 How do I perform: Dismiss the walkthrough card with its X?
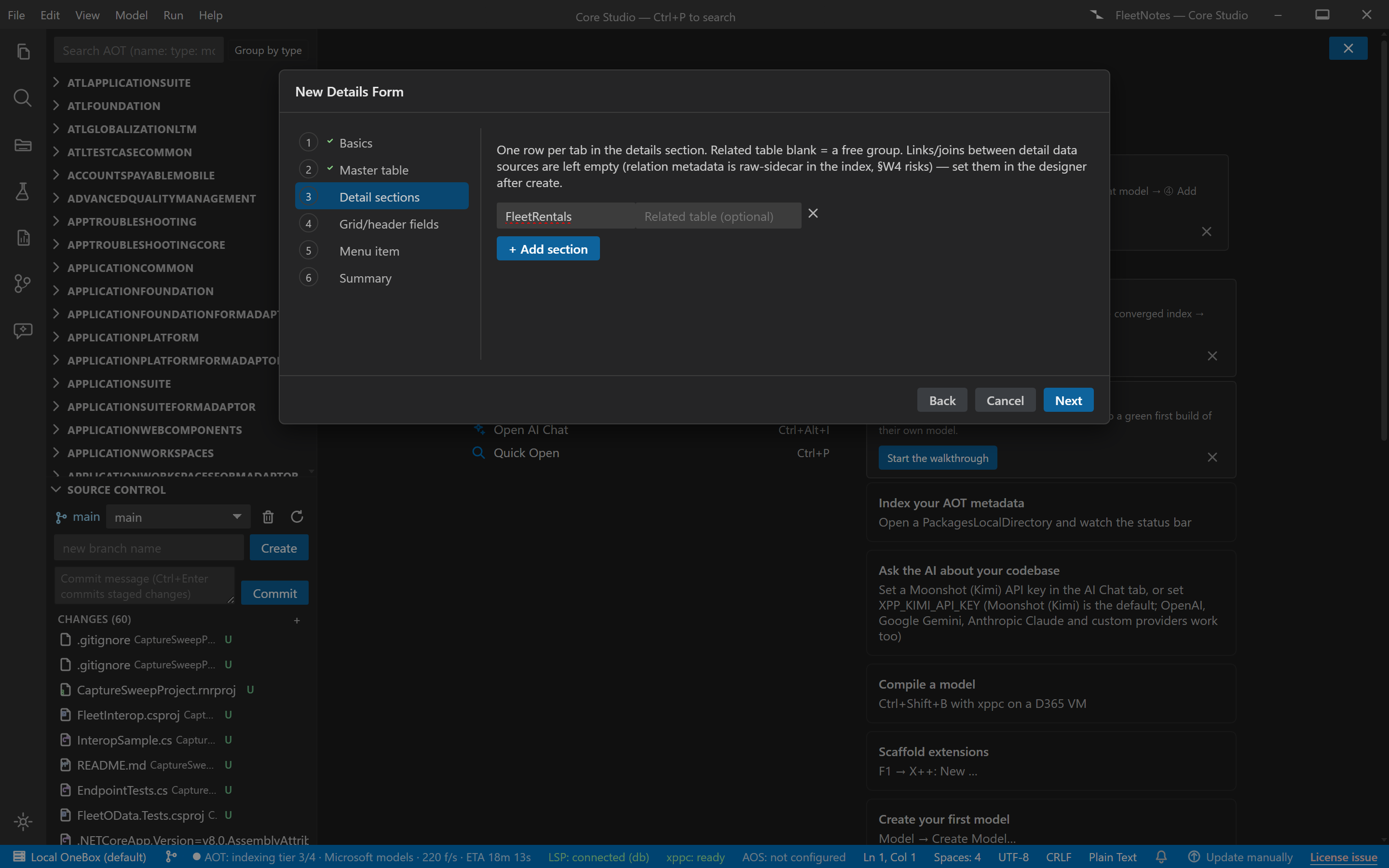pos(1212,458)
